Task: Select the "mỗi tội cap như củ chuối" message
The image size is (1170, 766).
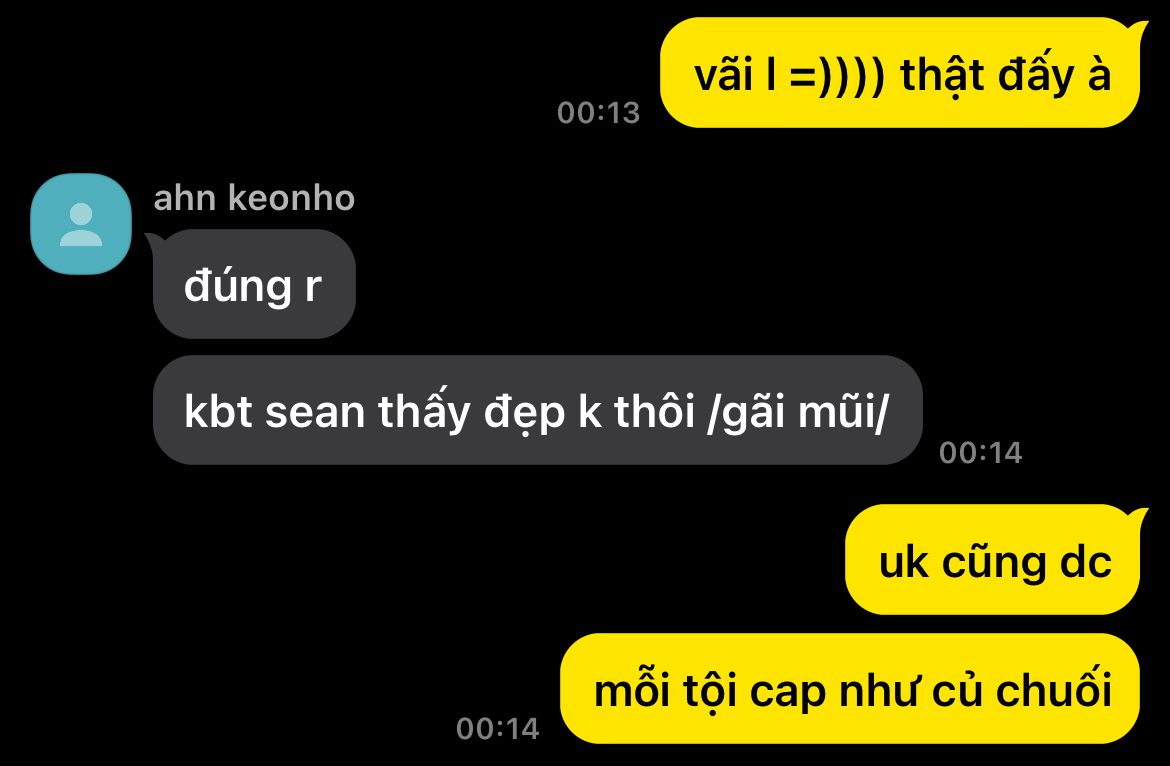Action: point(851,689)
